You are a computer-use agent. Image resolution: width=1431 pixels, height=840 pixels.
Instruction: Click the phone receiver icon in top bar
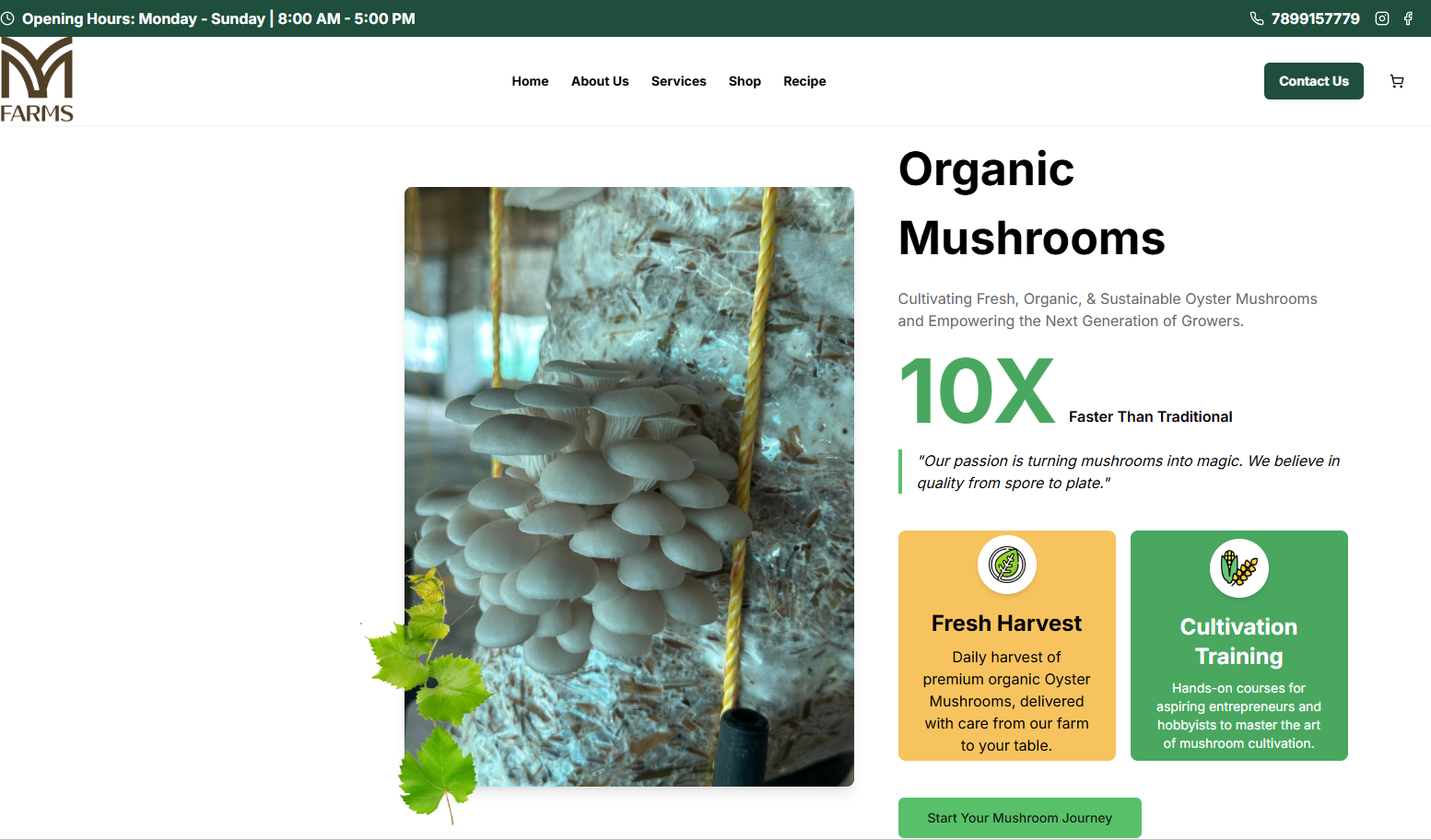(1256, 18)
